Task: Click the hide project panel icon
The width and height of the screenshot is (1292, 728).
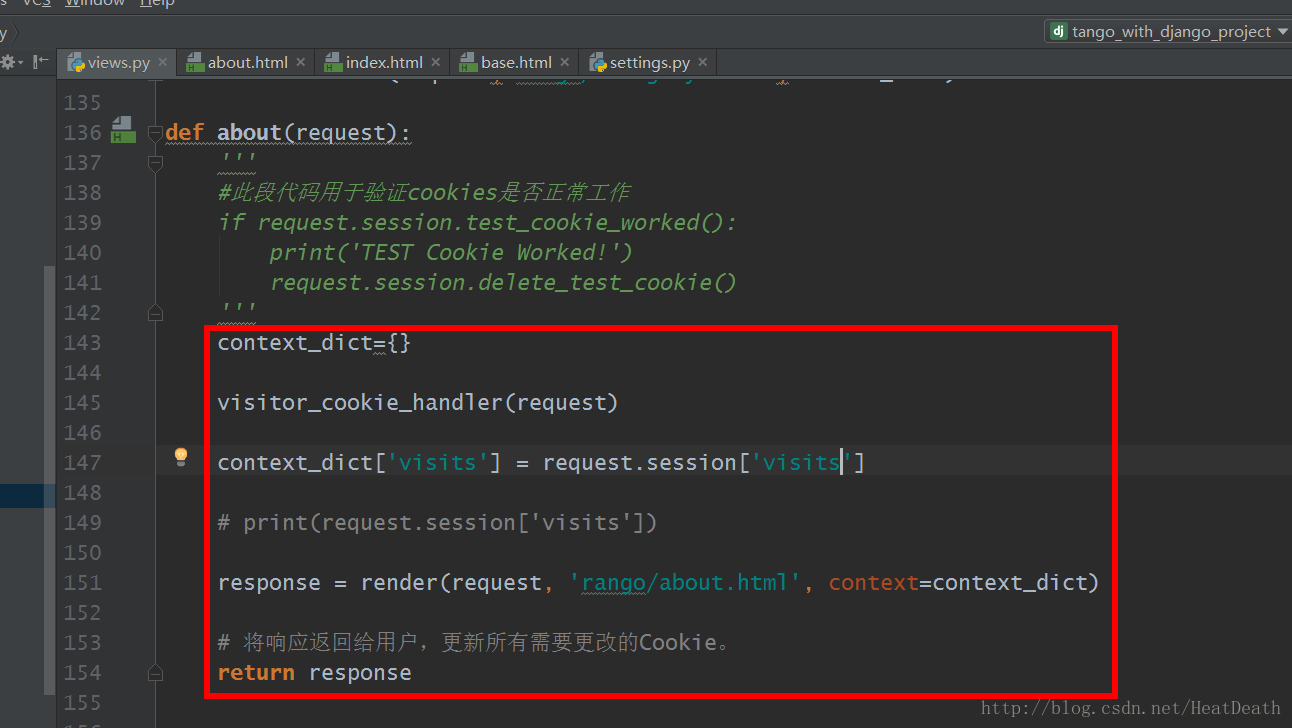Action: pyautogui.click(x=40, y=62)
